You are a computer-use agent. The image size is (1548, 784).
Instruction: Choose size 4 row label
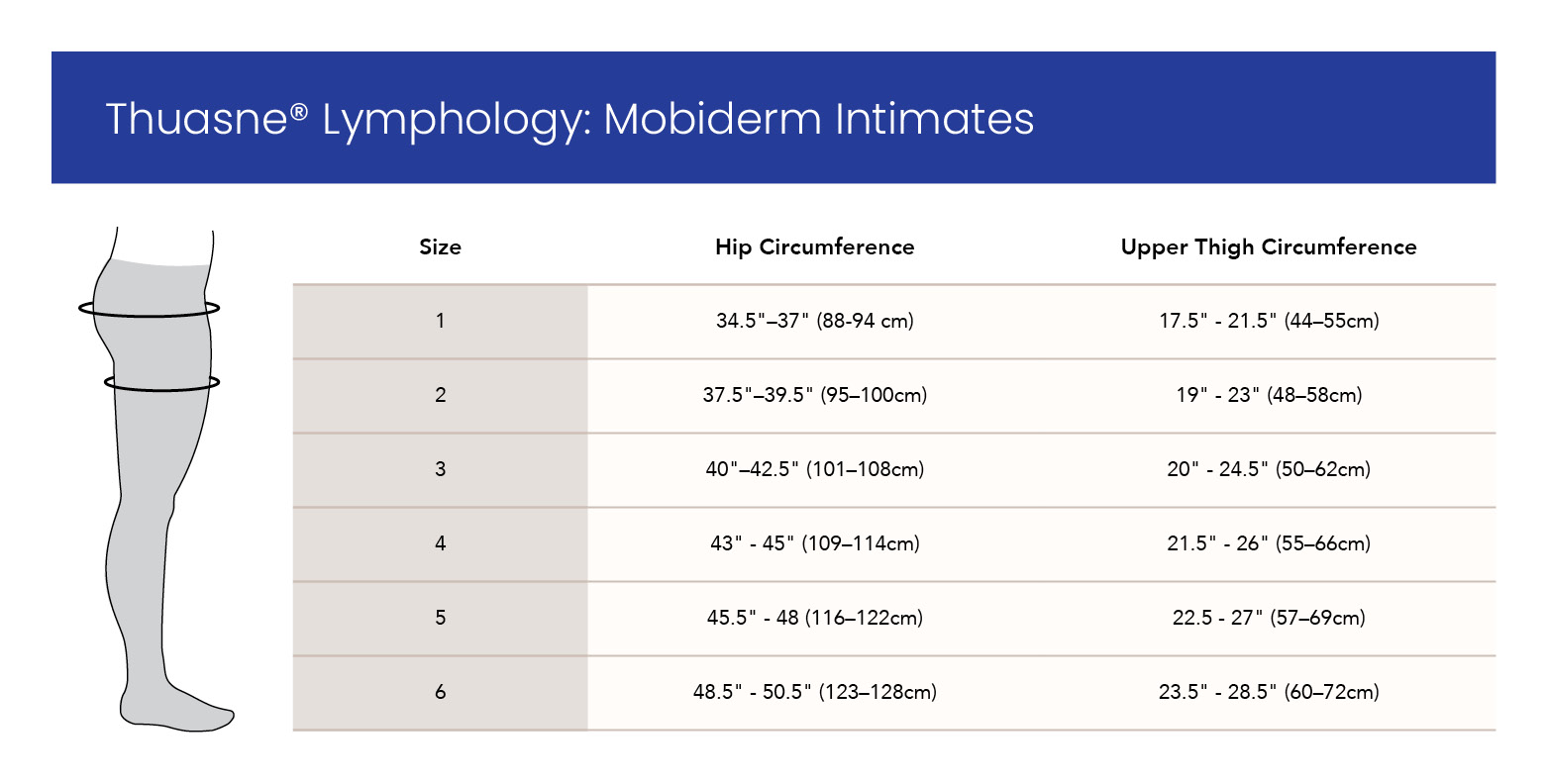[x=440, y=543]
